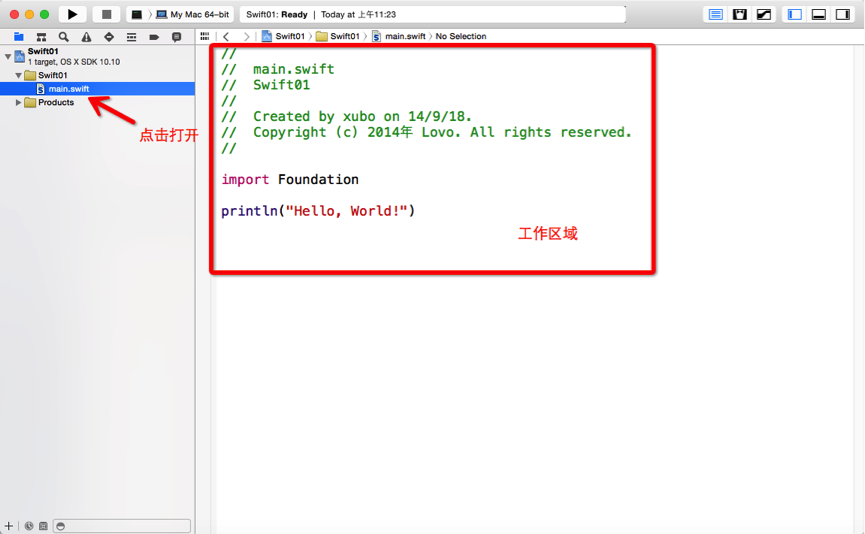Select the Swift01 project row

click(x=97, y=56)
